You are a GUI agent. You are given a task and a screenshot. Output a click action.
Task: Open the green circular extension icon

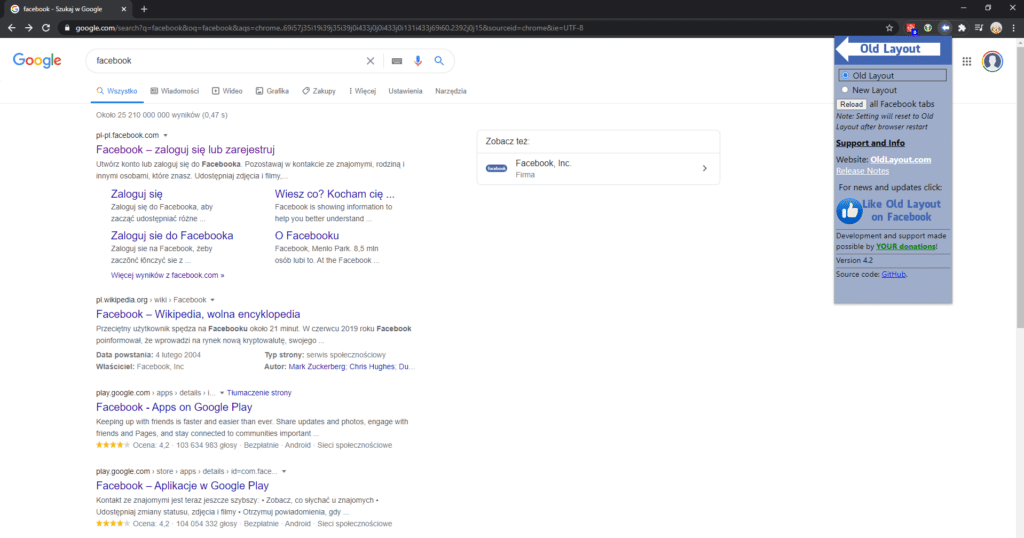point(928,28)
